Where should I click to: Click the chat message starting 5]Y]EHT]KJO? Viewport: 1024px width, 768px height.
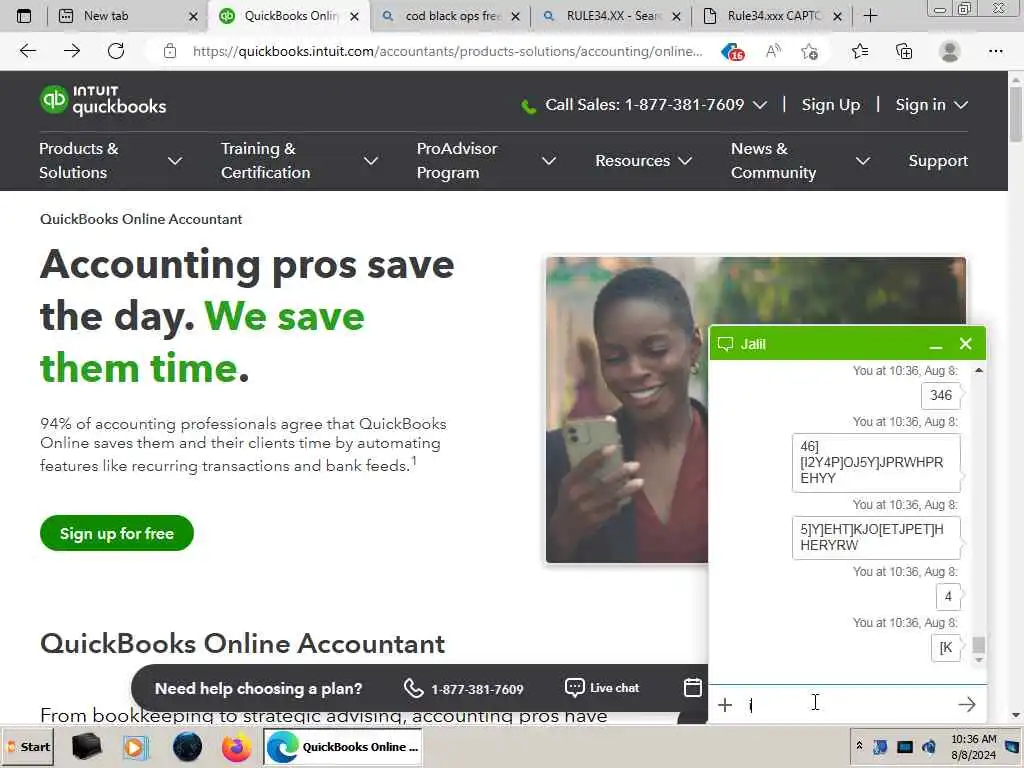pyautogui.click(x=875, y=537)
